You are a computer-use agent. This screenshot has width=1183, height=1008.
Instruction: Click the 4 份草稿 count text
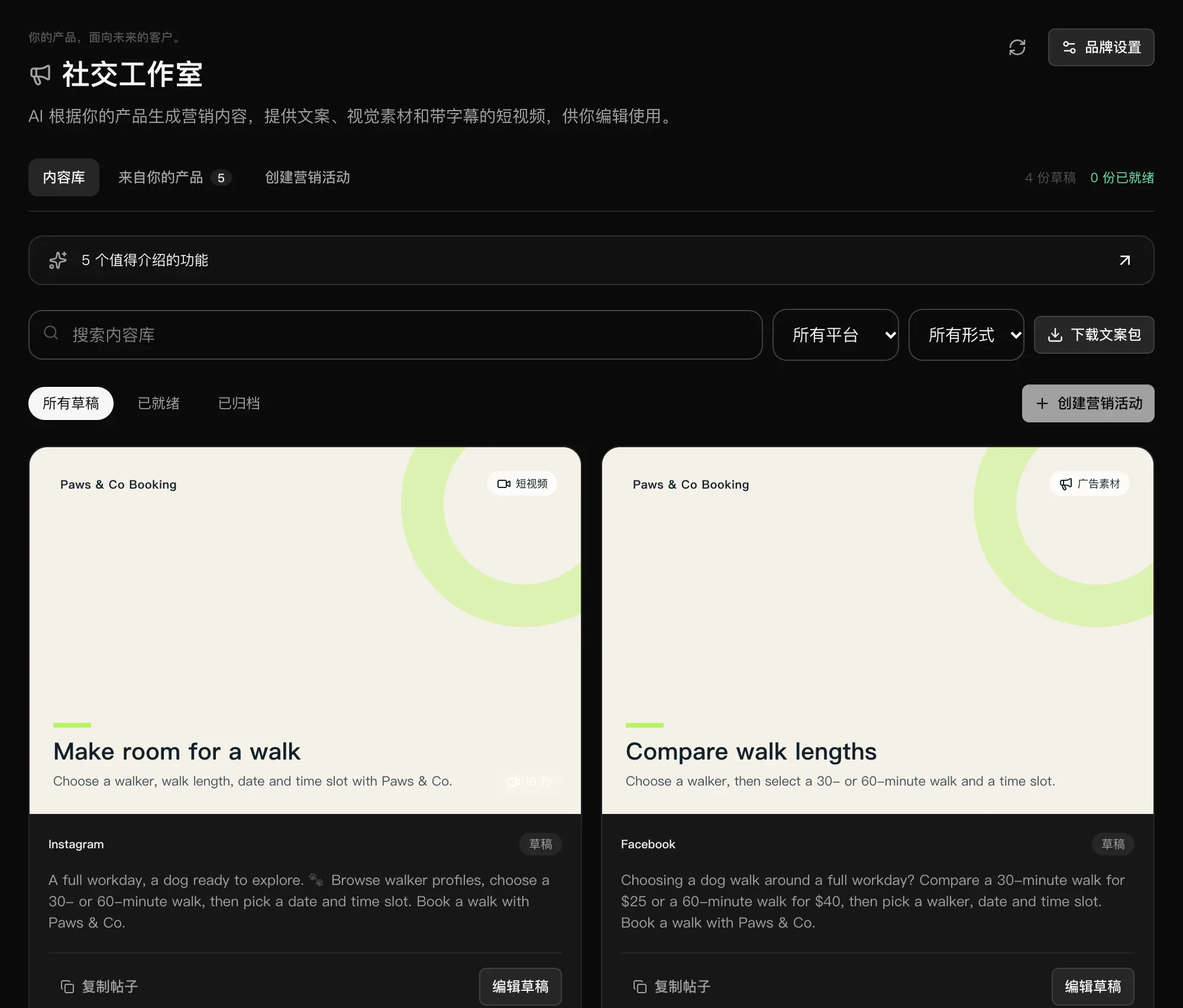click(1050, 177)
